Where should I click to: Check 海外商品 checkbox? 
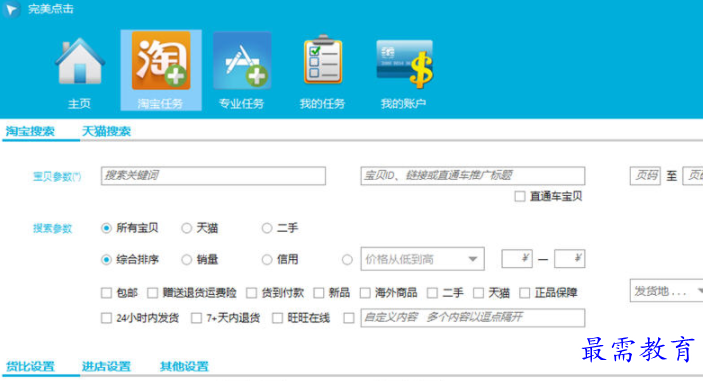pyautogui.click(x=365, y=293)
